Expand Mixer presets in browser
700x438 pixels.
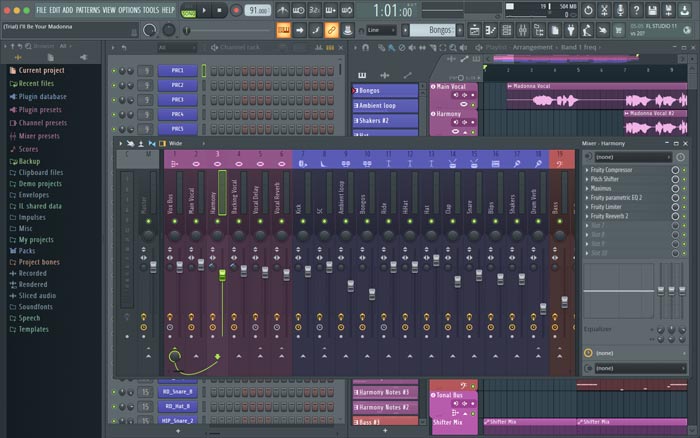(x=35, y=136)
